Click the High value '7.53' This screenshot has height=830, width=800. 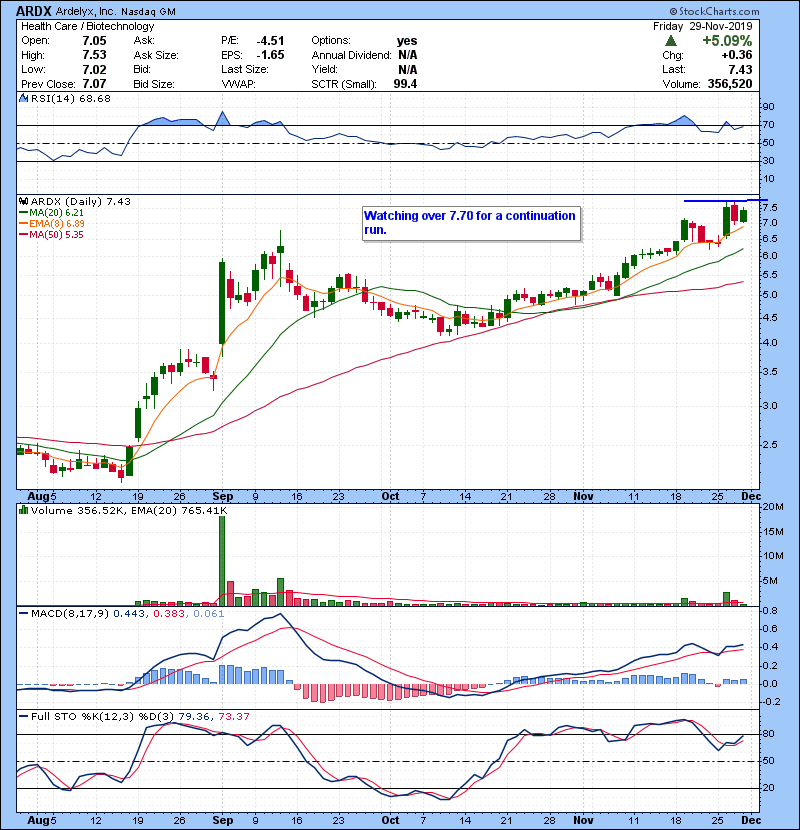(x=94, y=55)
